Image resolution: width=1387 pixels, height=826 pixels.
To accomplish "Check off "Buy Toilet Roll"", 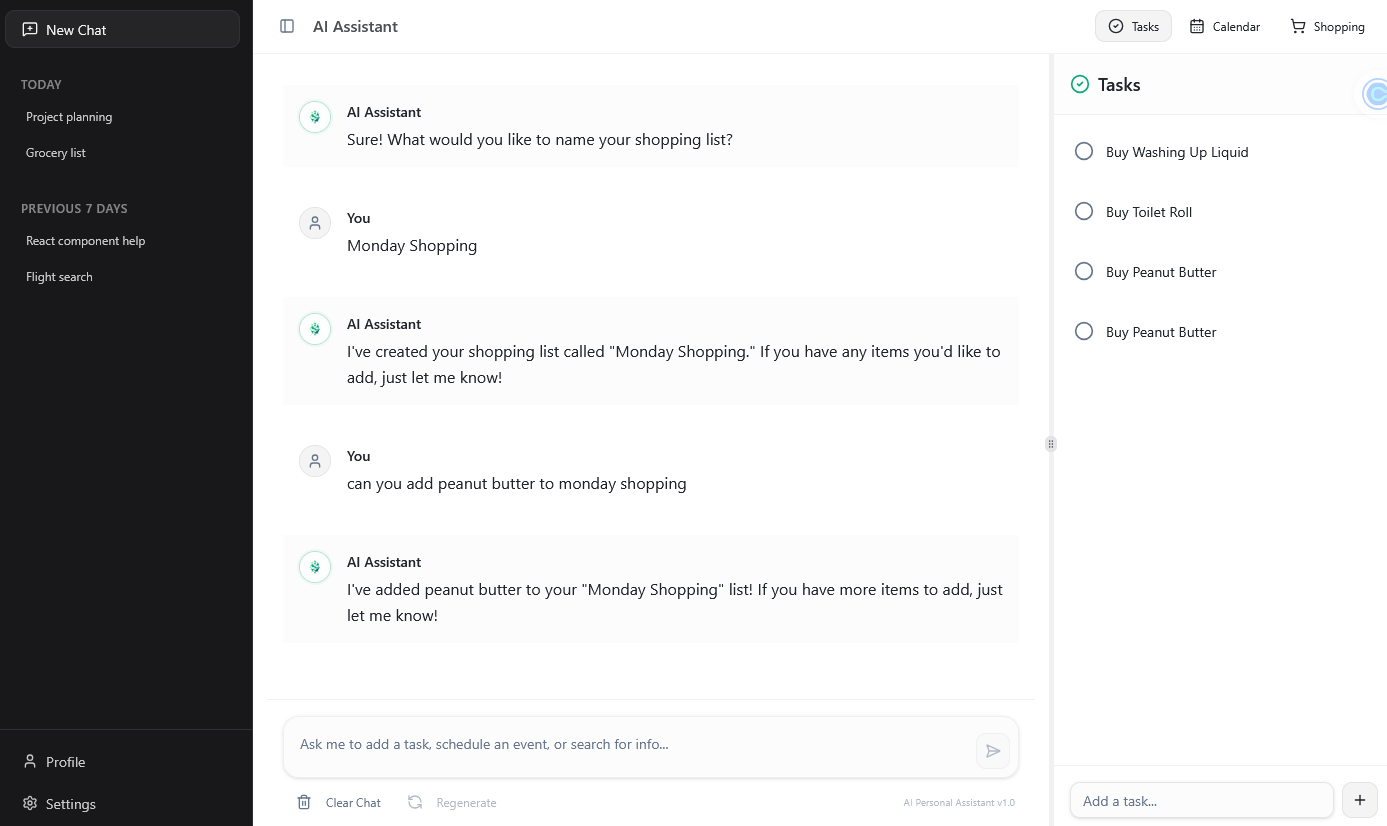I will point(1084,211).
